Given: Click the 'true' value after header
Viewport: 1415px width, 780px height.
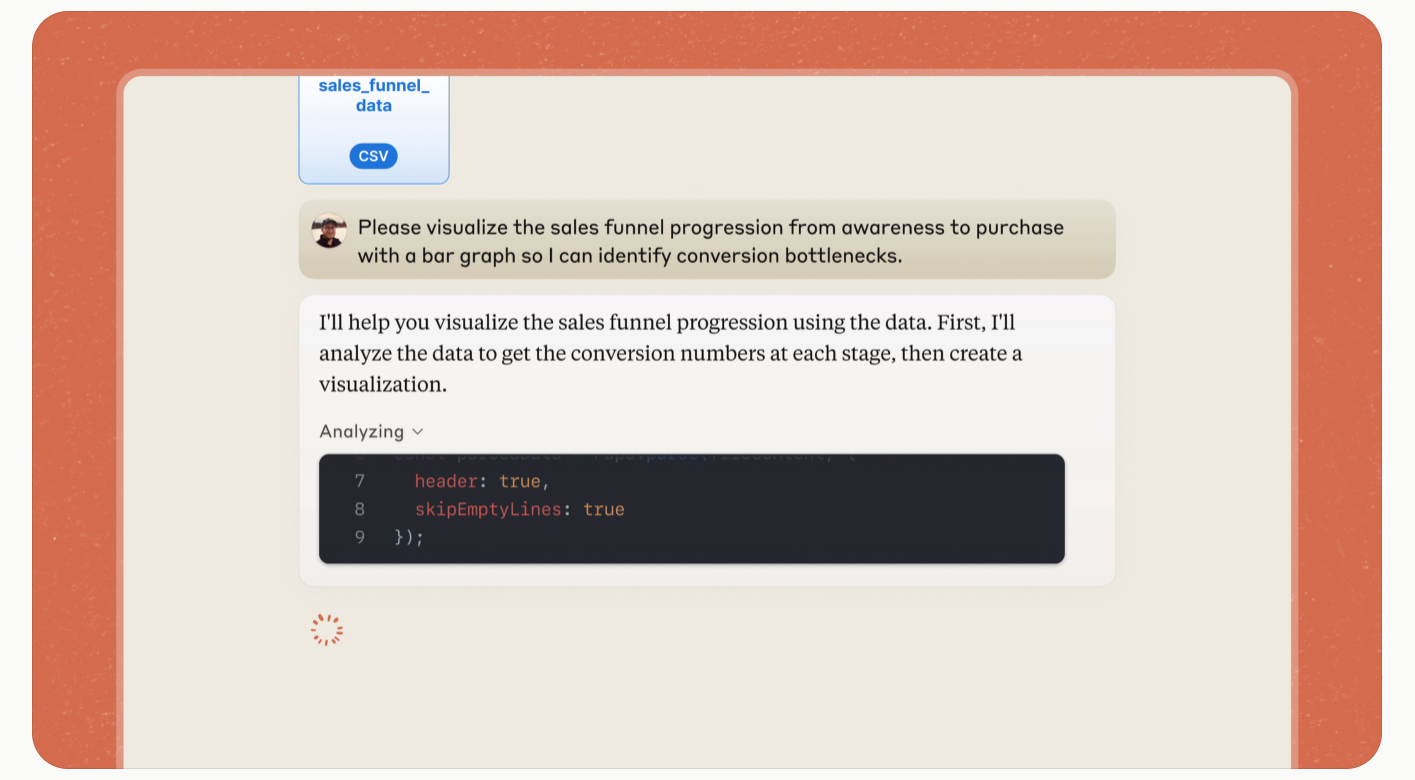Looking at the screenshot, I should click(x=520, y=482).
